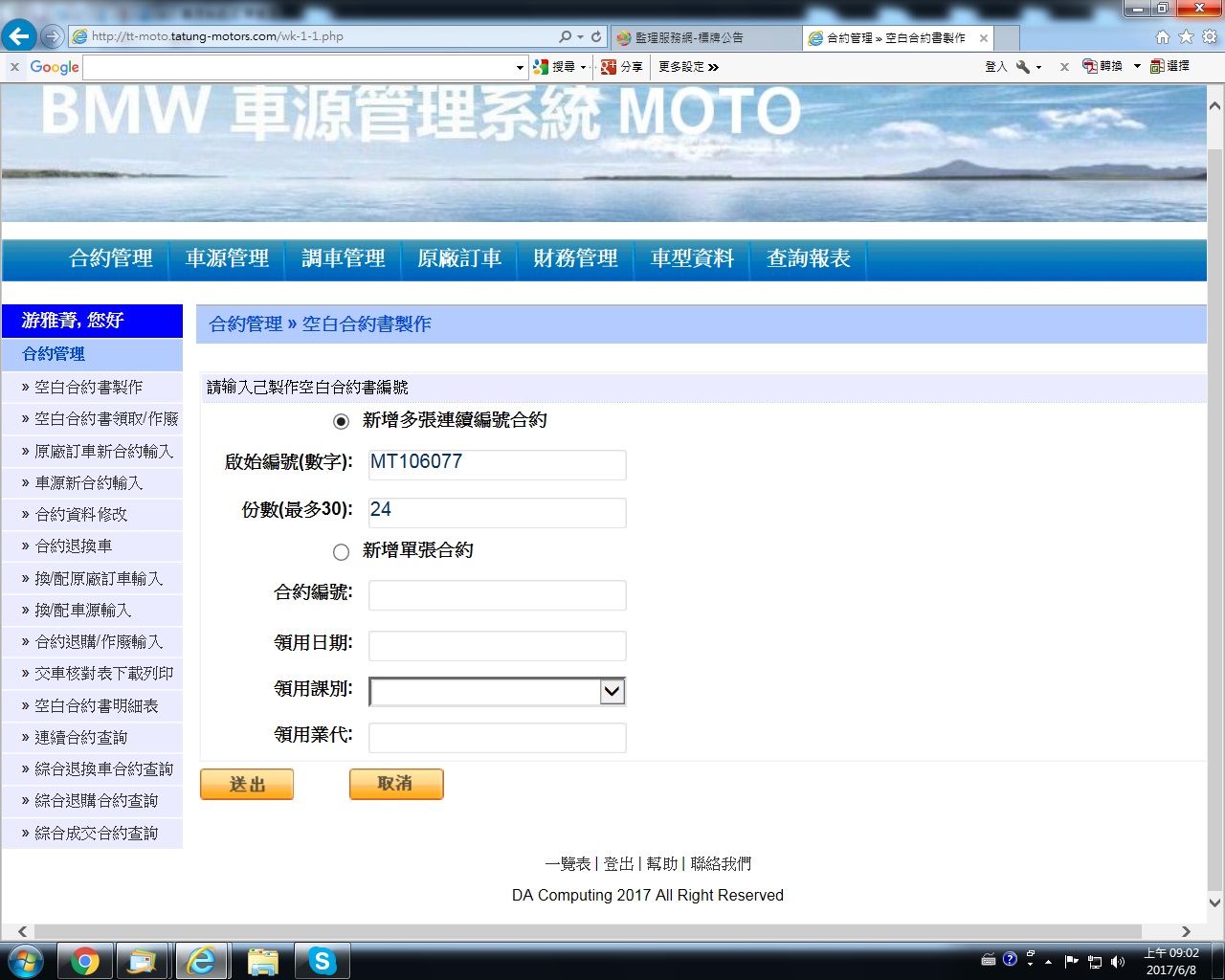Click the Google toolbar search box
1225x980 pixels.
pyautogui.click(x=299, y=67)
